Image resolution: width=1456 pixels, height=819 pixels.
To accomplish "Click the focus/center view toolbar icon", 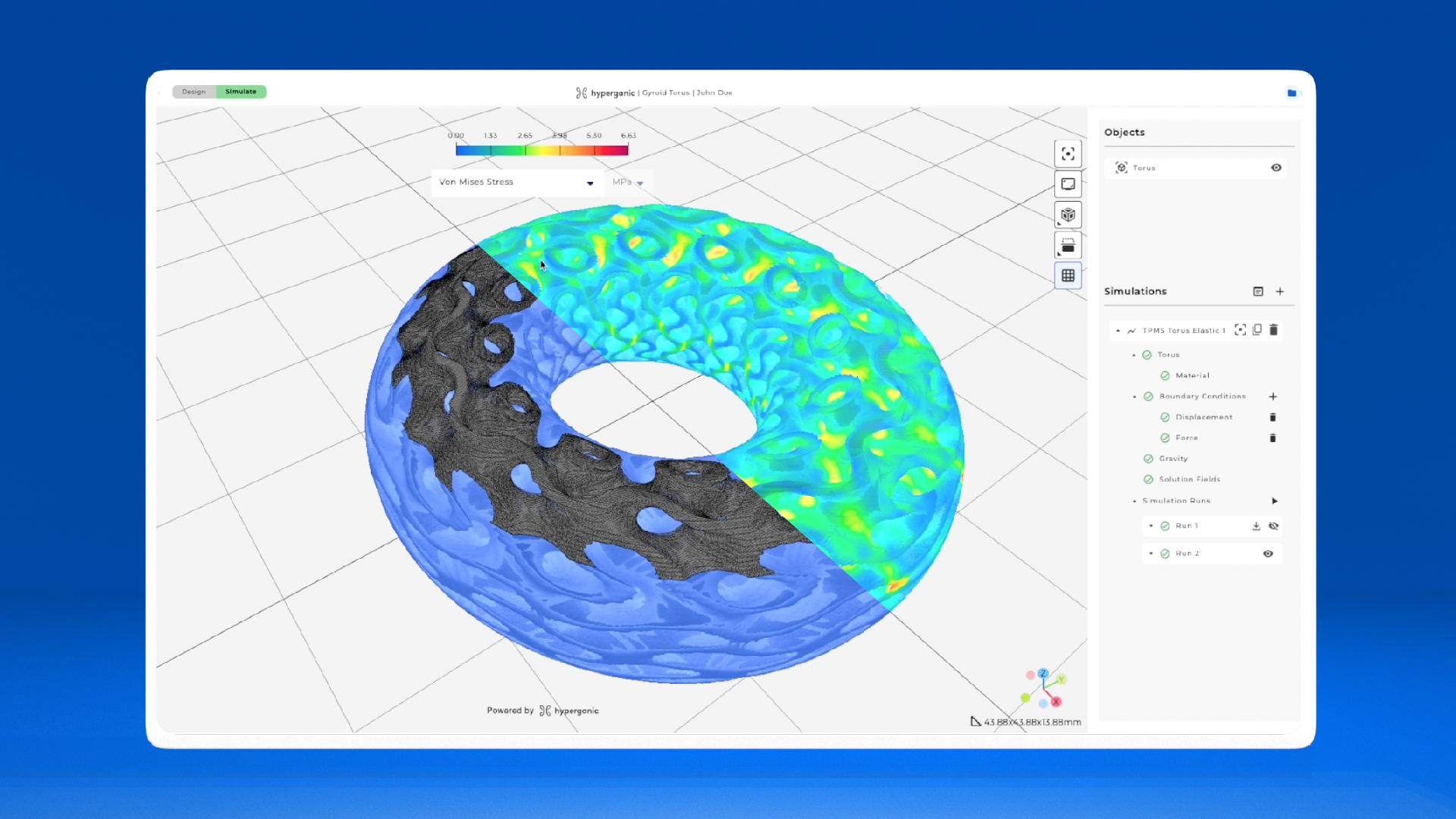I will tap(1068, 154).
